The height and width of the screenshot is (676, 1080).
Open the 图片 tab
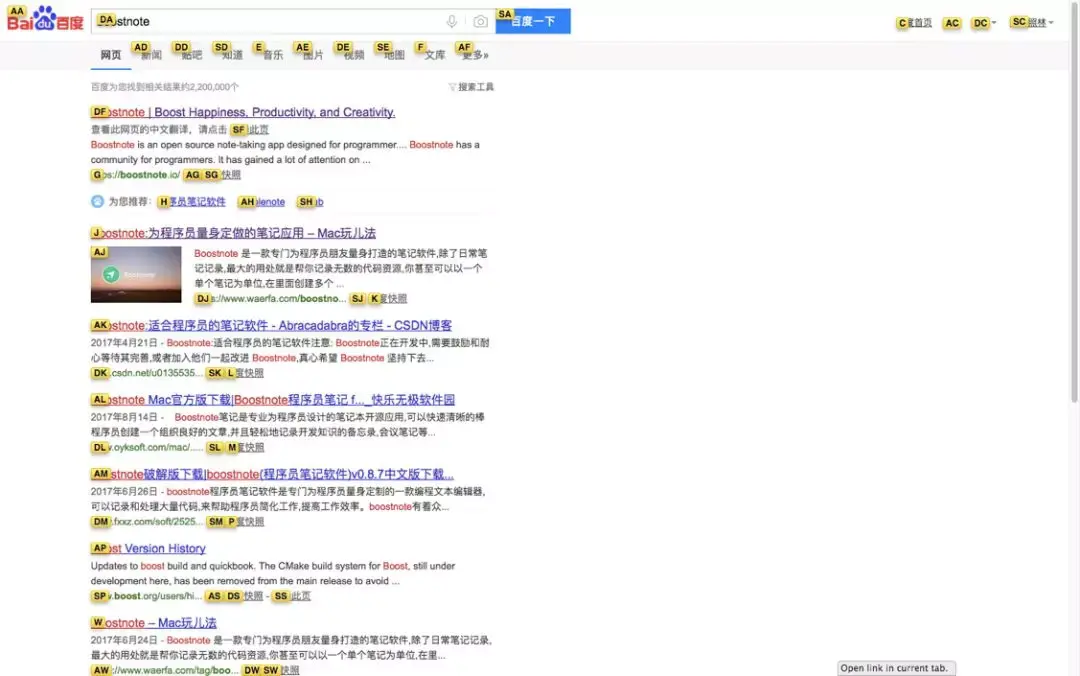tap(312, 55)
